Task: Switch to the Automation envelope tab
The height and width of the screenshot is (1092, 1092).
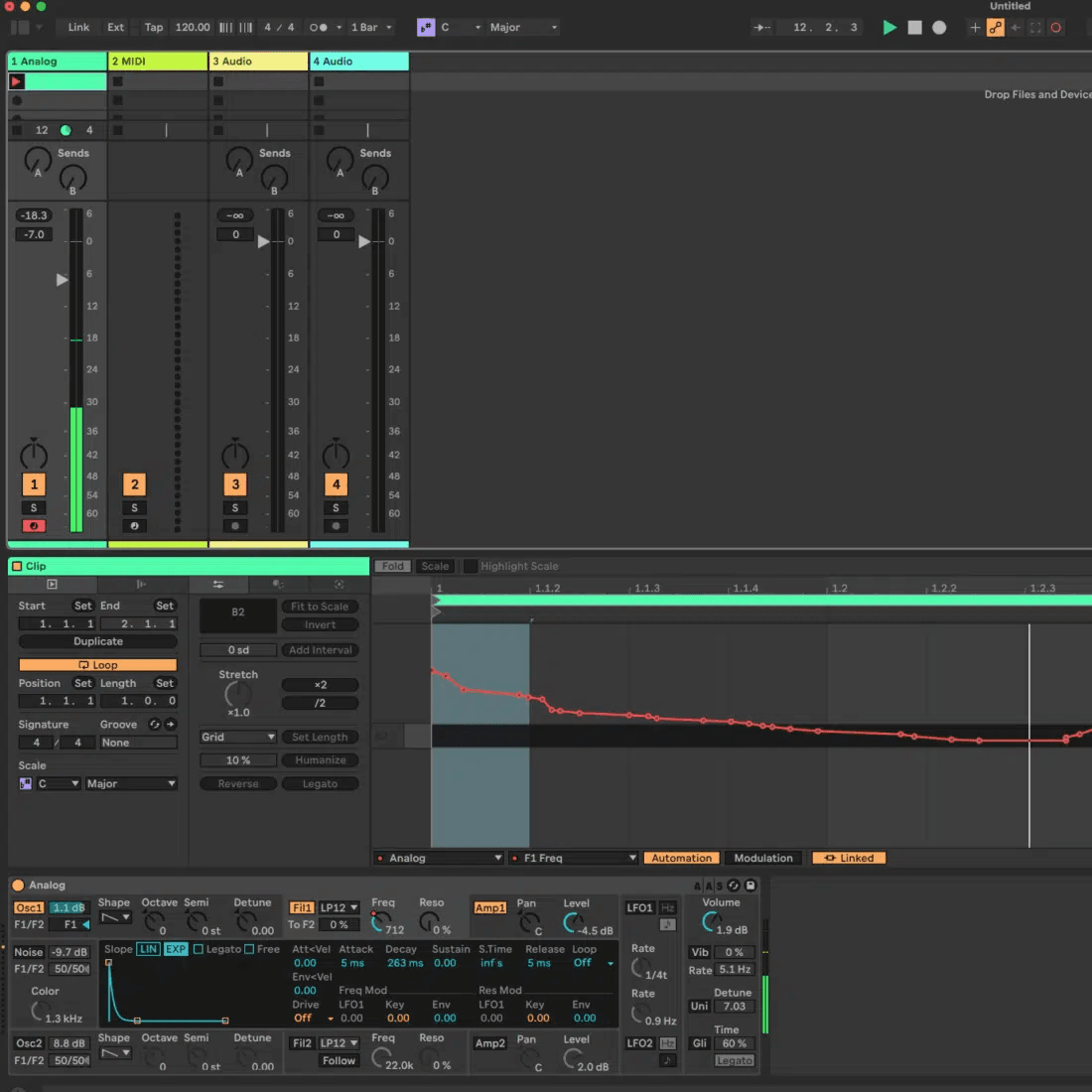Action: coord(681,858)
